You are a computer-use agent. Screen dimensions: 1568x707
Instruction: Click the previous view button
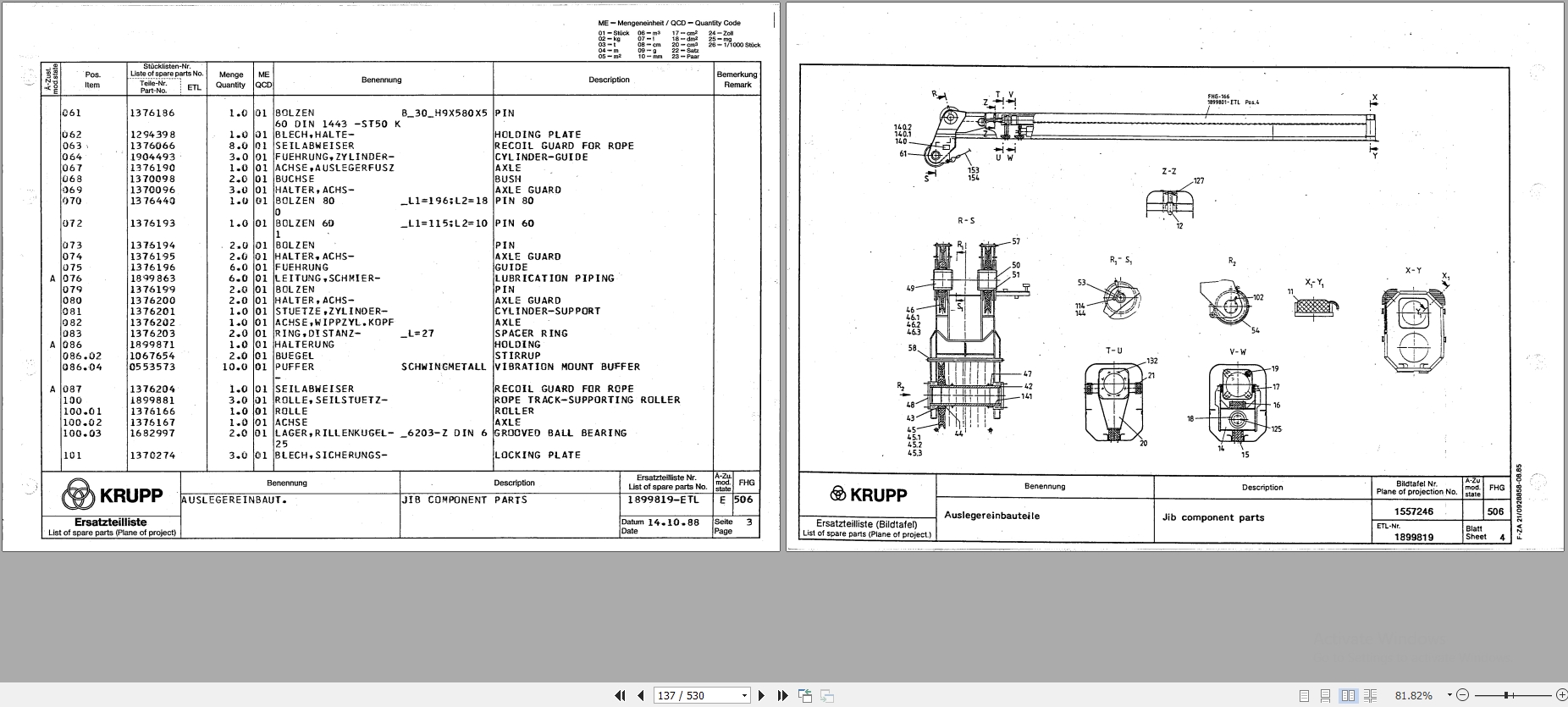805,696
